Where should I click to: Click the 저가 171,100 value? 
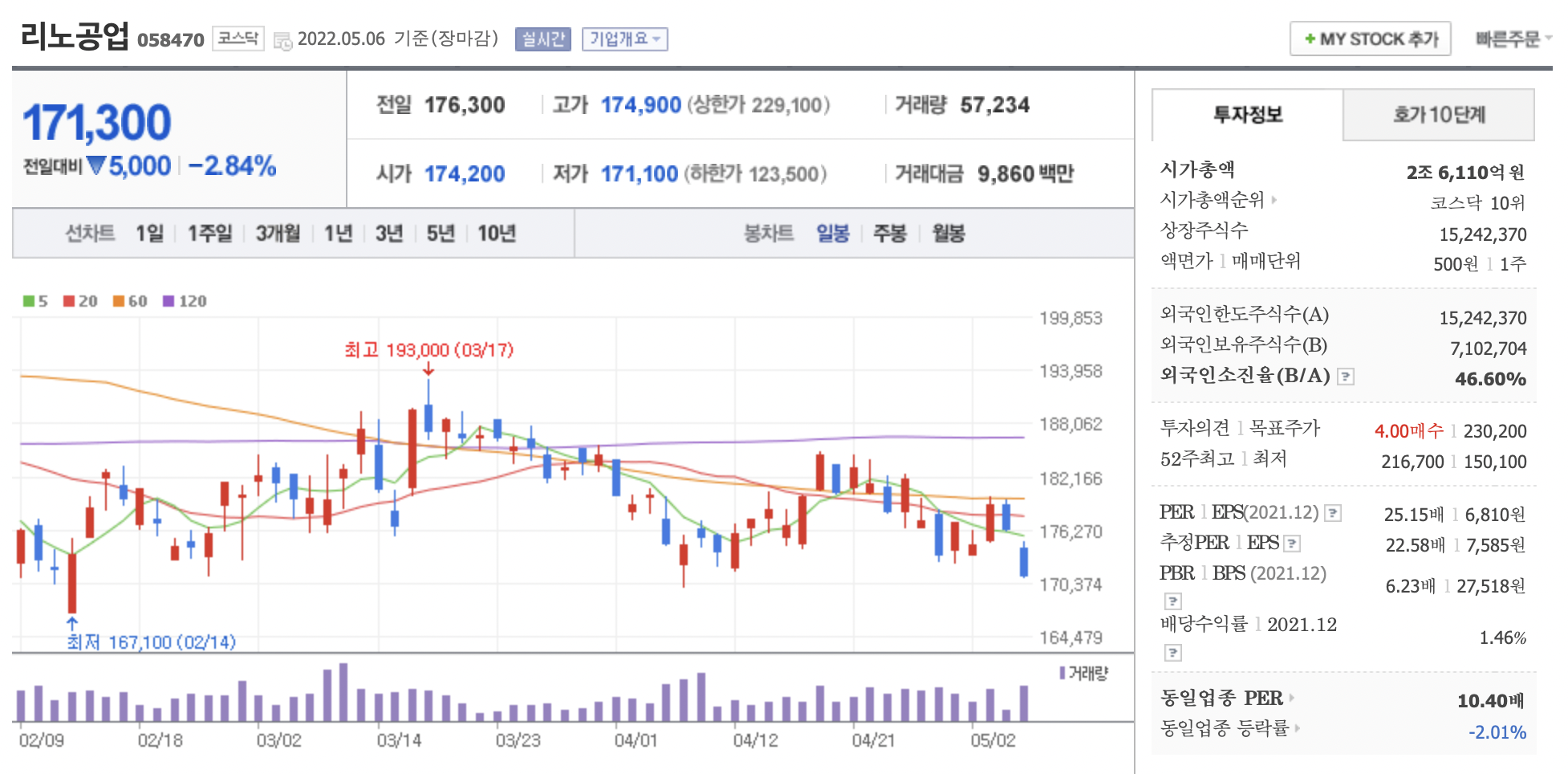[x=640, y=174]
